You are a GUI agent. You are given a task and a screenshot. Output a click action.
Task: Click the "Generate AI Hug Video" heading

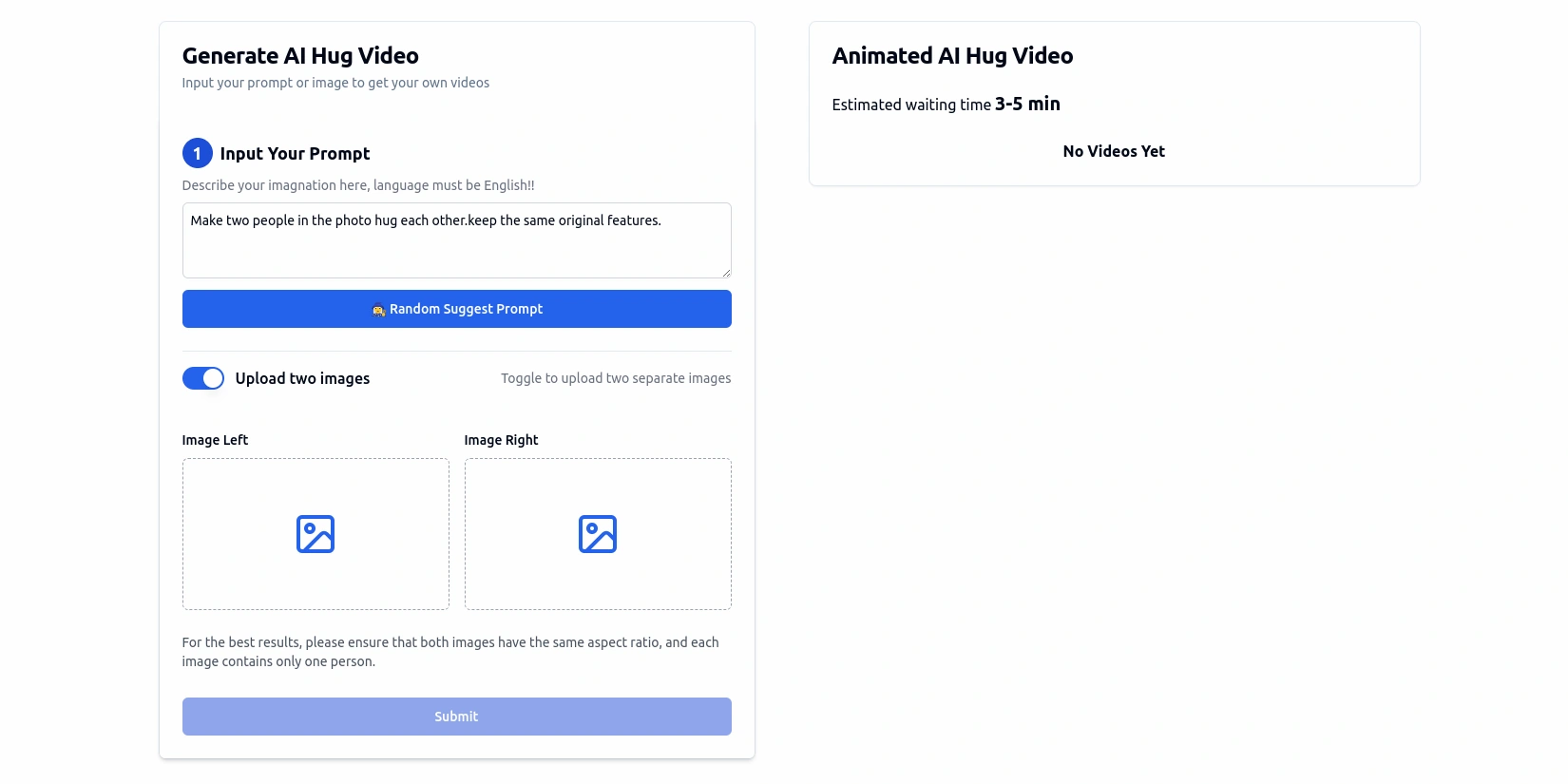300,56
